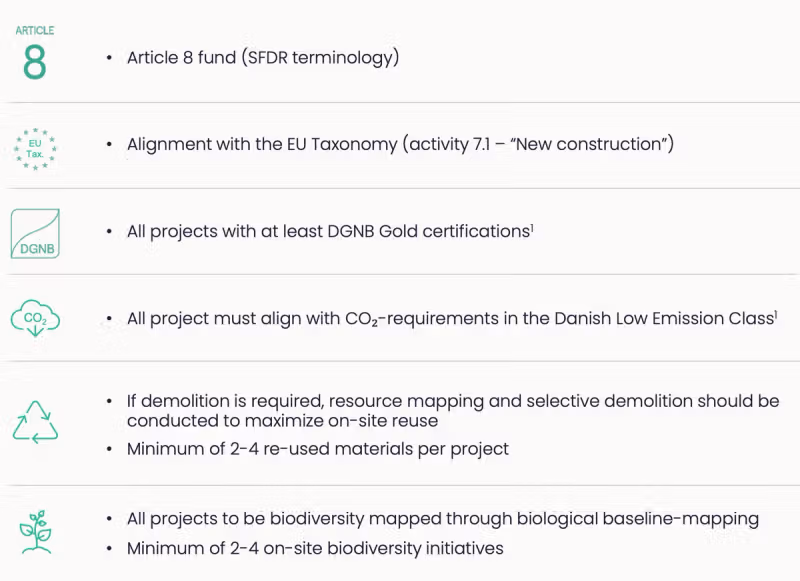
Task: Select the DGNB certification logo icon
Action: click(x=35, y=233)
